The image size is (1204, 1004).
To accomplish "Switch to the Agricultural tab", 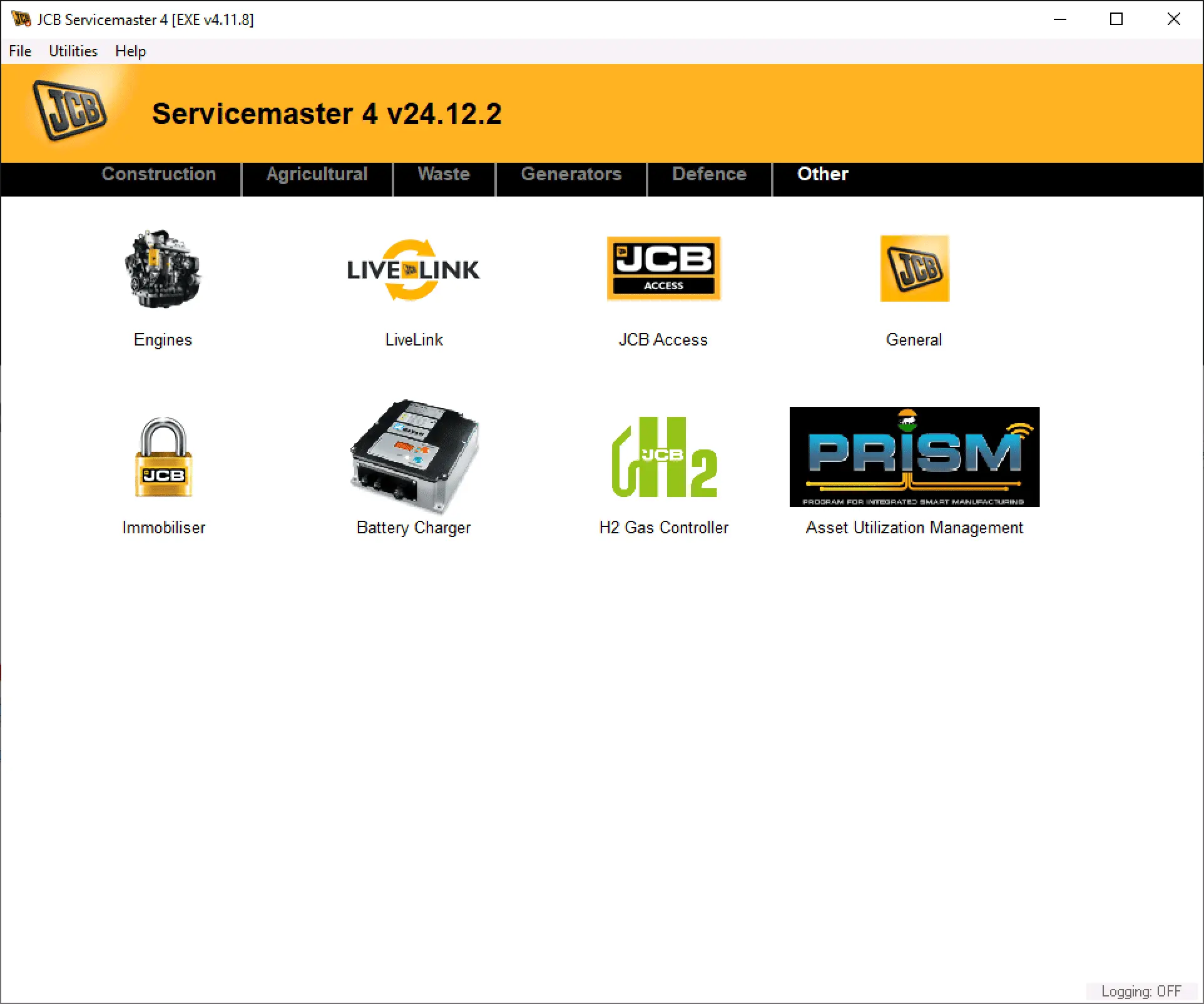I will pyautogui.click(x=317, y=174).
